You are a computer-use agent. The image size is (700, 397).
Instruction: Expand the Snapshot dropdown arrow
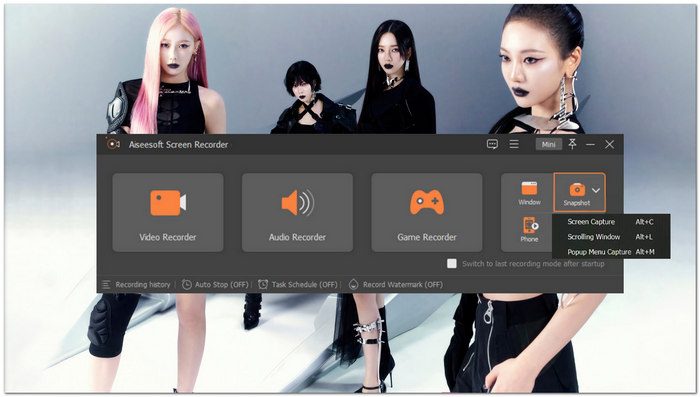pyautogui.click(x=596, y=190)
